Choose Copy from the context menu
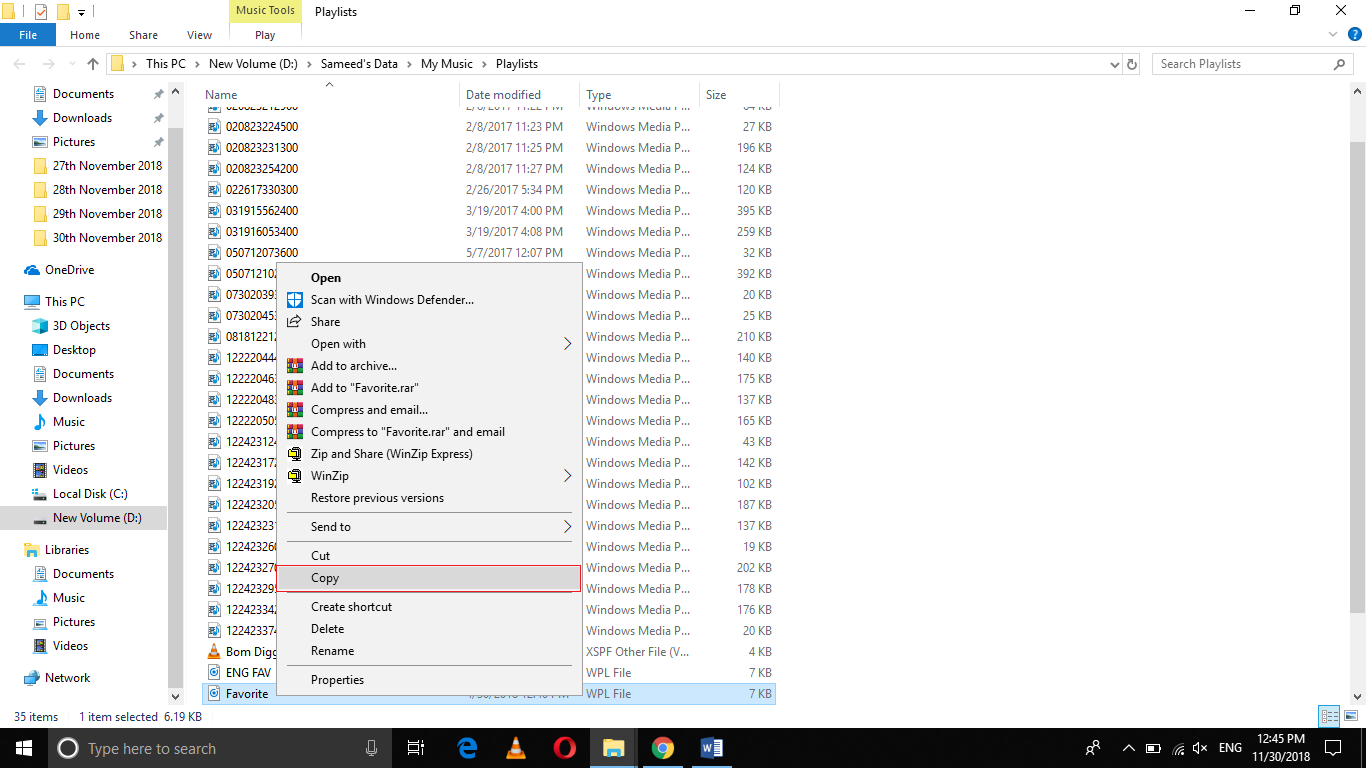This screenshot has height=768, width=1366. (325, 578)
